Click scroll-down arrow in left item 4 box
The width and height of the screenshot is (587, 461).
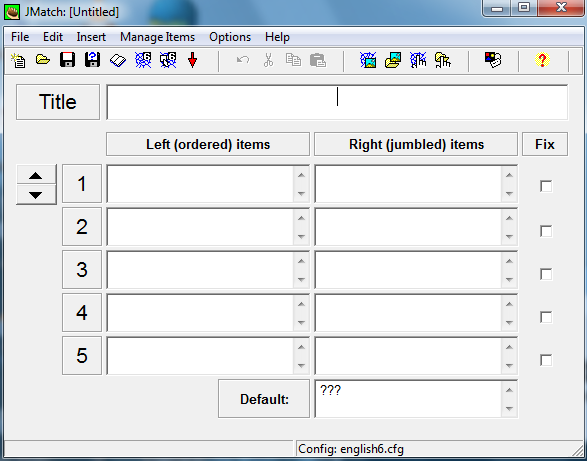[301, 322]
